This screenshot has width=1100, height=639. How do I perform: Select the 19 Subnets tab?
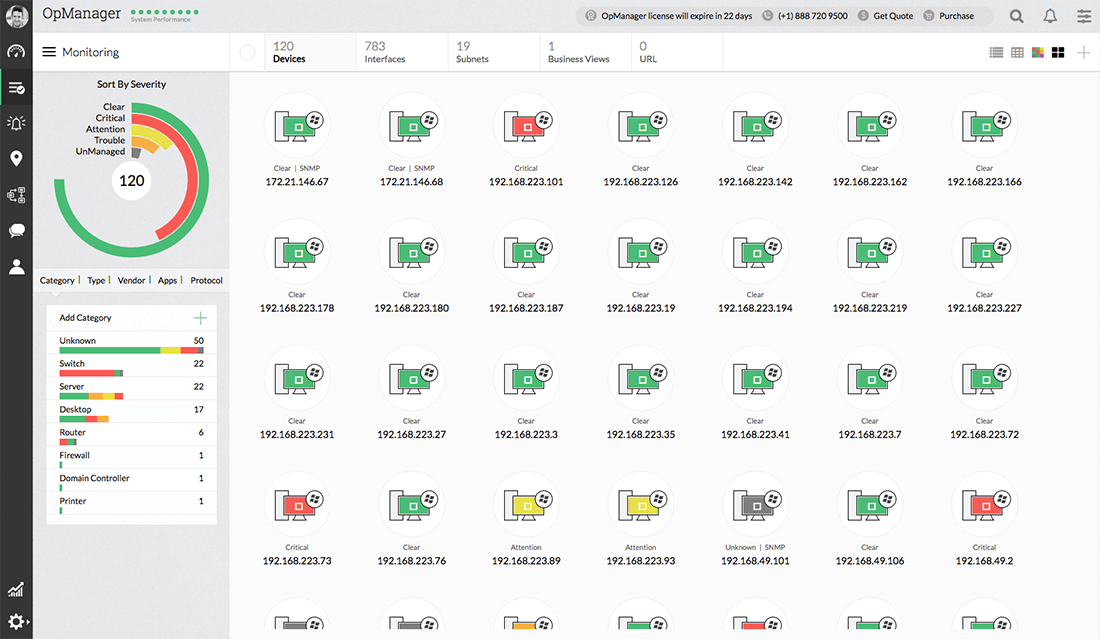(494, 52)
